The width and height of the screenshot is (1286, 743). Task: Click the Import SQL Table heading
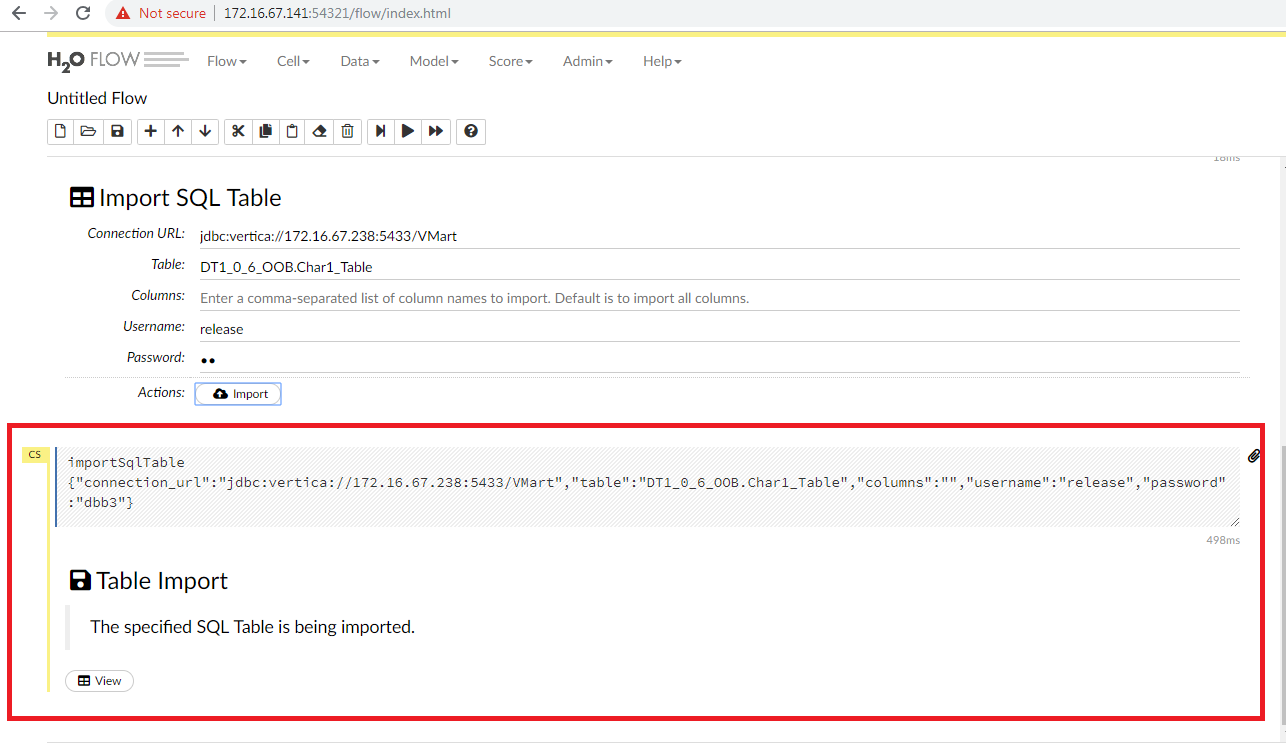pos(175,198)
